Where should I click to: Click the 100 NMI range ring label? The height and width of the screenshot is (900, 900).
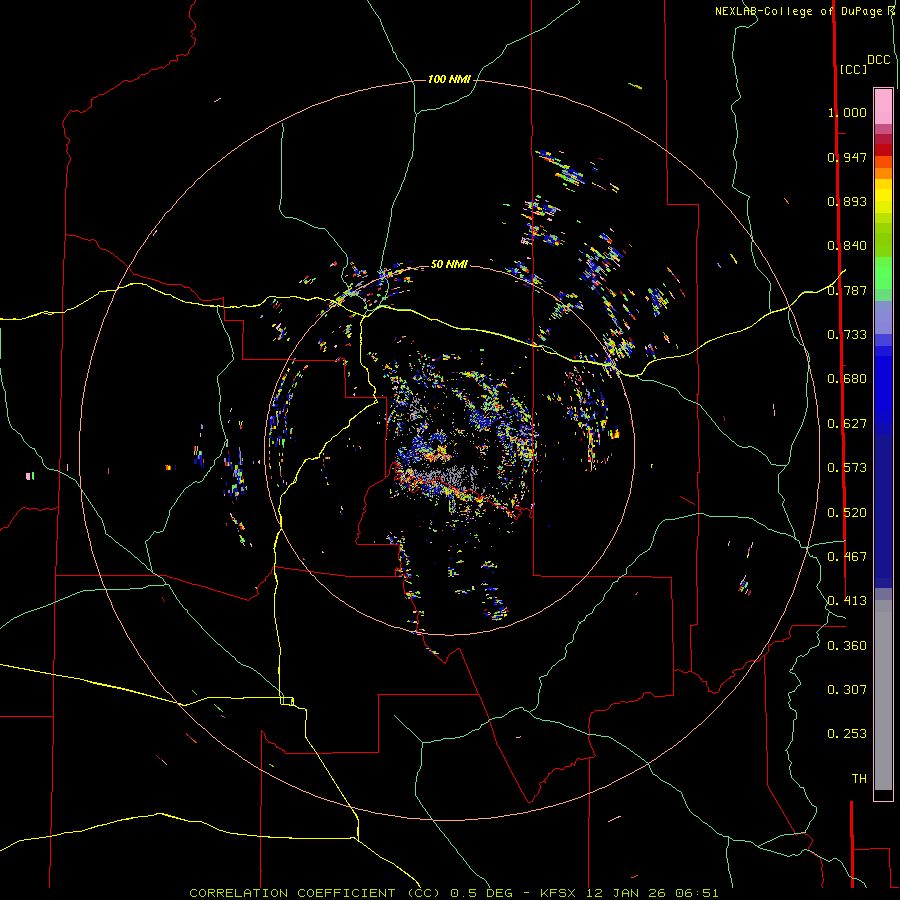(x=449, y=79)
